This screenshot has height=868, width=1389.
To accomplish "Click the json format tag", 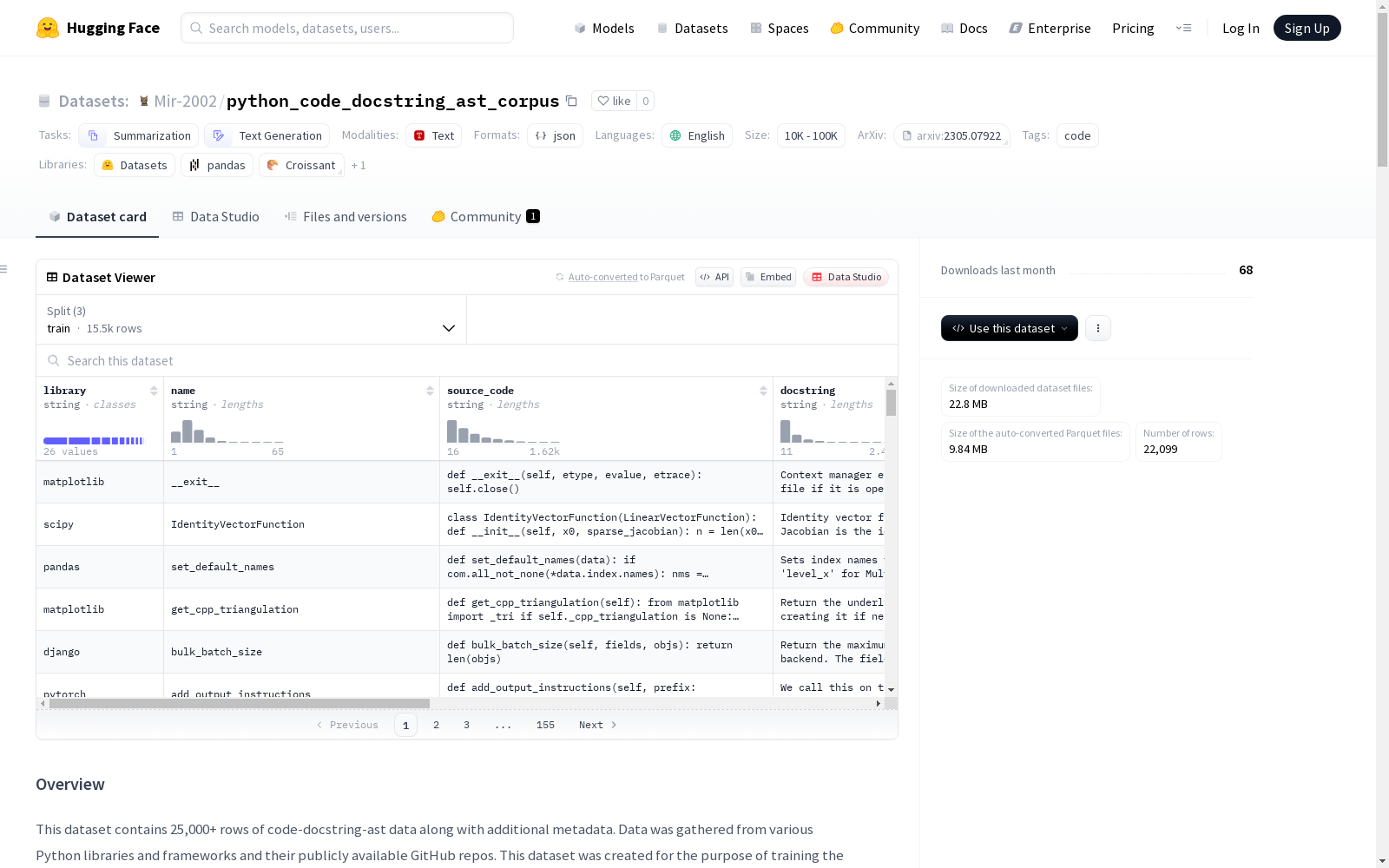I will tap(555, 135).
